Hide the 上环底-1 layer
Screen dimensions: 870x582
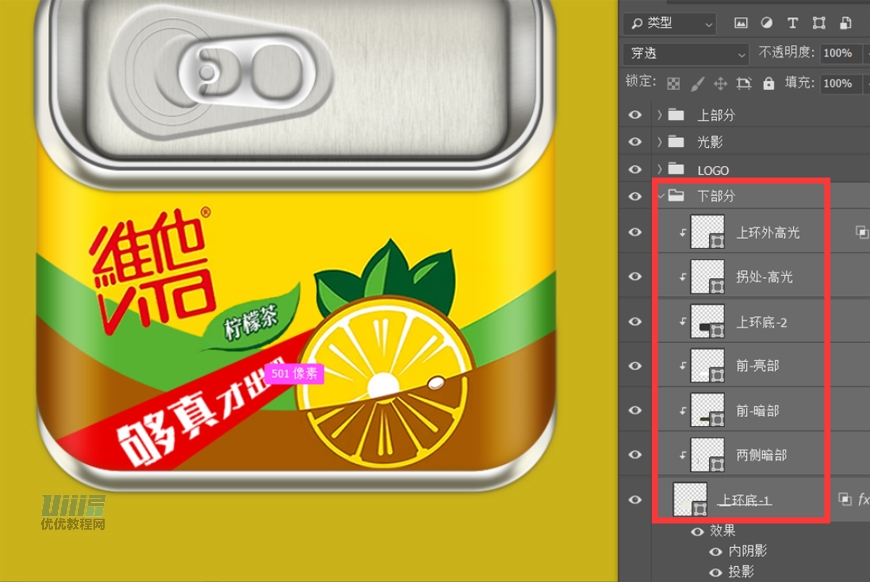pyautogui.click(x=635, y=500)
